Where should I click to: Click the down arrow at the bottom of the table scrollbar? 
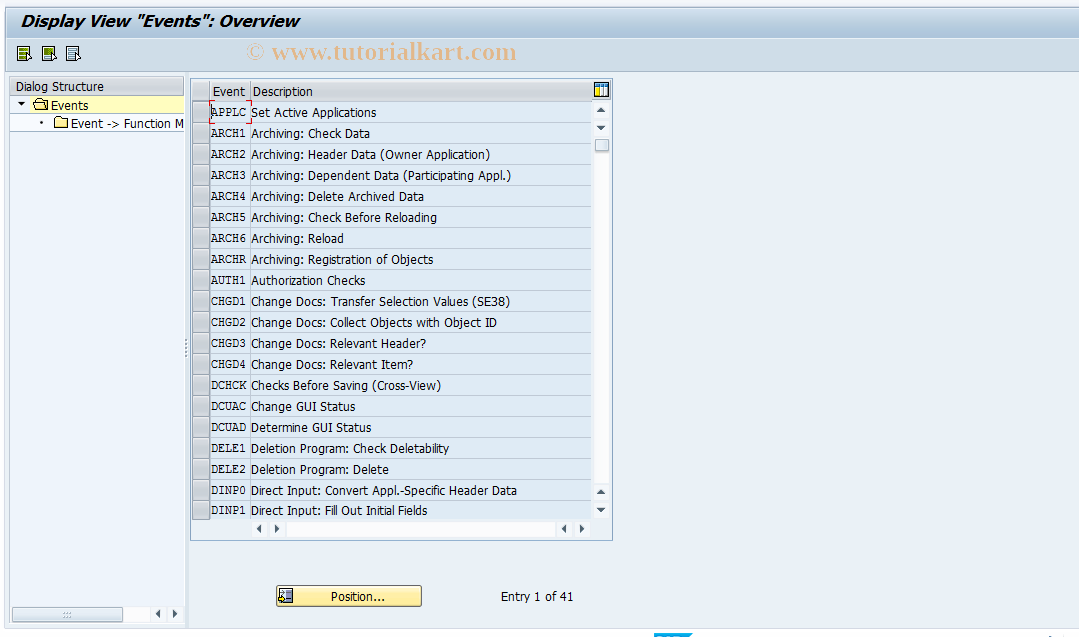[x=601, y=510]
